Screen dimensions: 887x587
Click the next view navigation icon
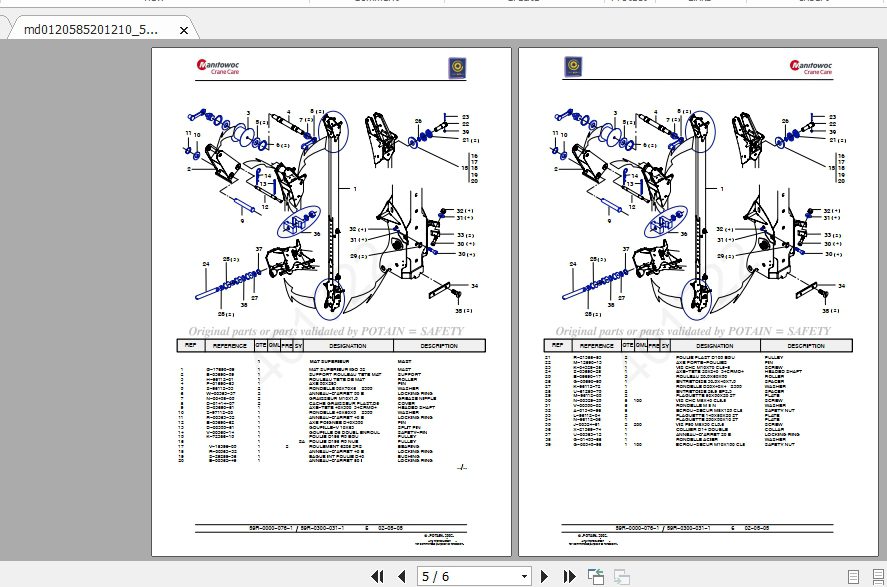tap(621, 577)
